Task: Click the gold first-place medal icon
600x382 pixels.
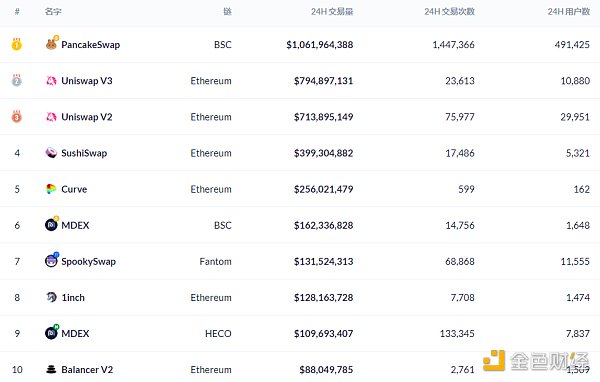Action: (x=16, y=44)
